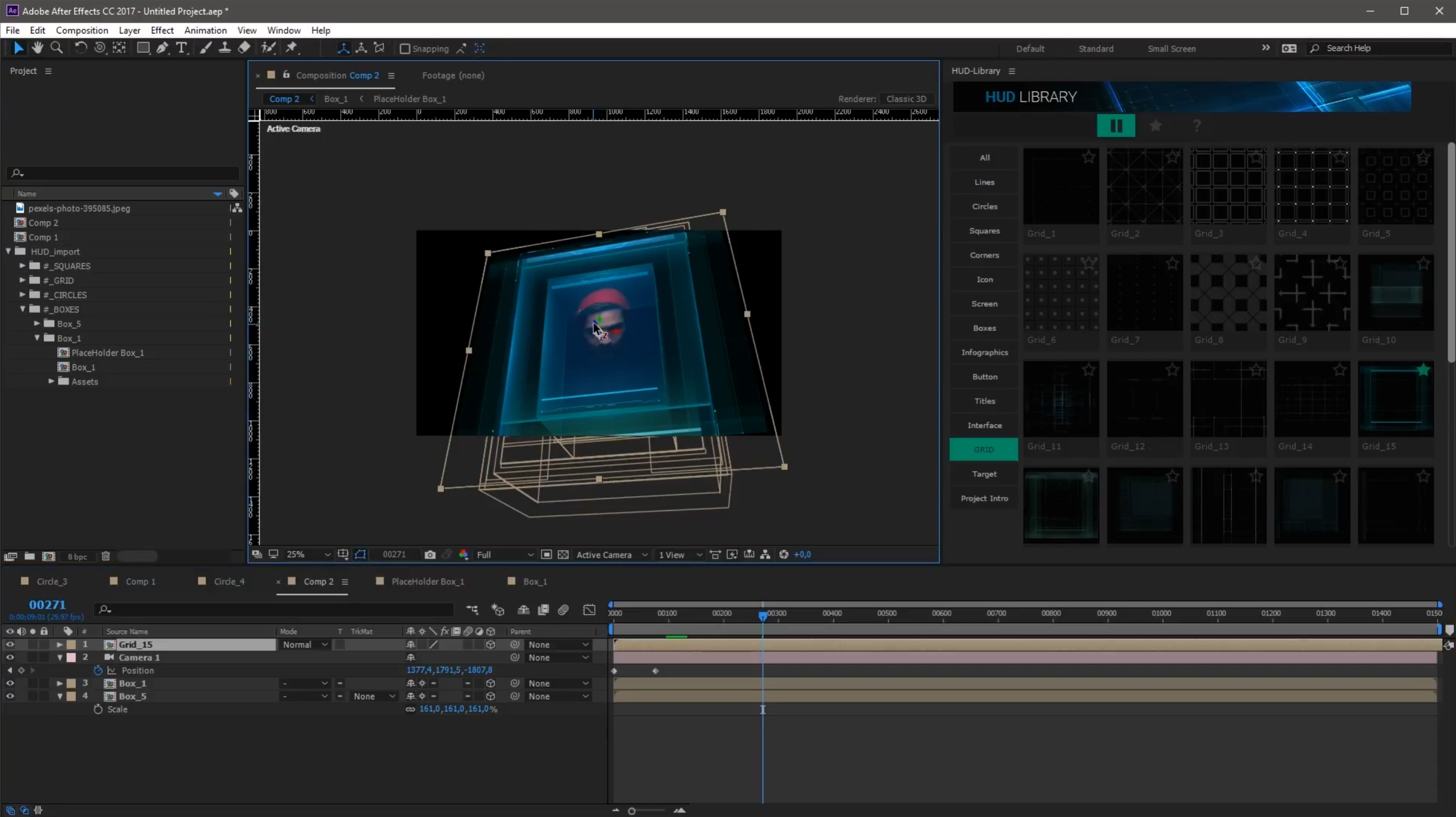Click the show channel color icon
Screen dimensions: 1456x817
(464, 555)
